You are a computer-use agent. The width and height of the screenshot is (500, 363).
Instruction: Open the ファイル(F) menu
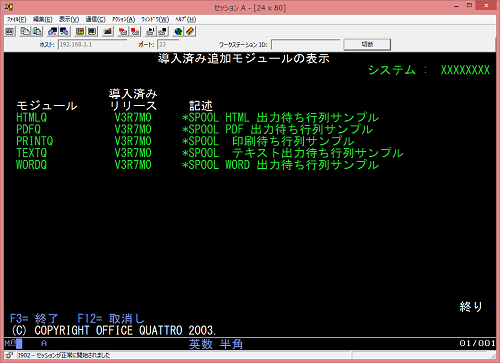click(16, 19)
